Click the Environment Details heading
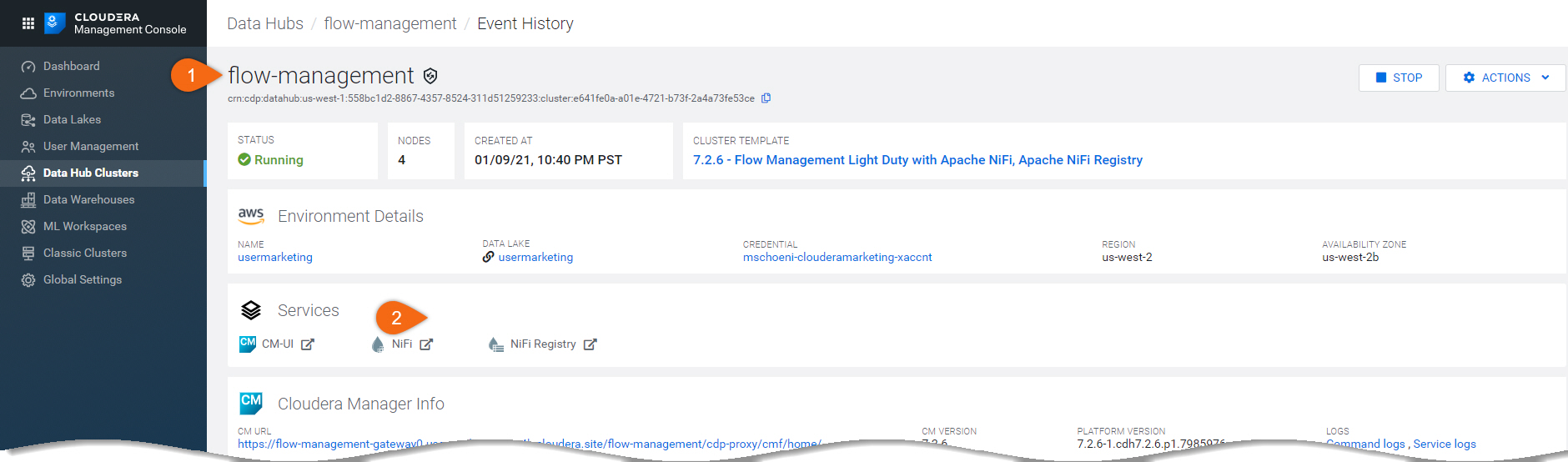The image size is (1568, 462). pyautogui.click(x=350, y=216)
